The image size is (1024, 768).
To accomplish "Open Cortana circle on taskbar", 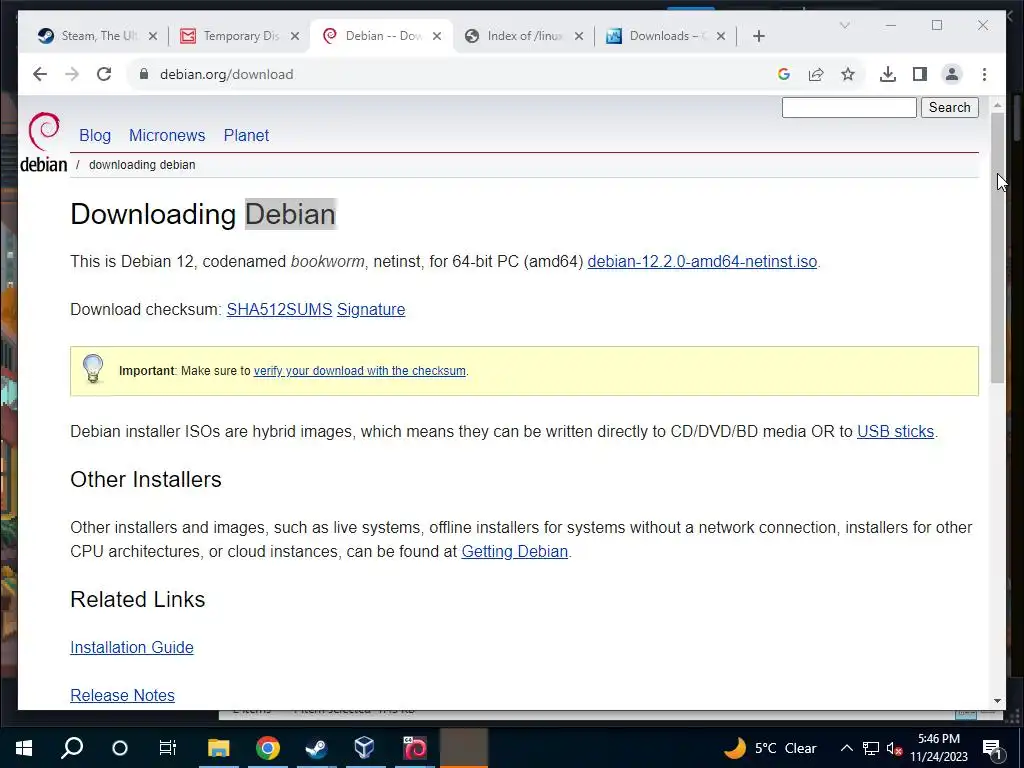I will (x=120, y=748).
